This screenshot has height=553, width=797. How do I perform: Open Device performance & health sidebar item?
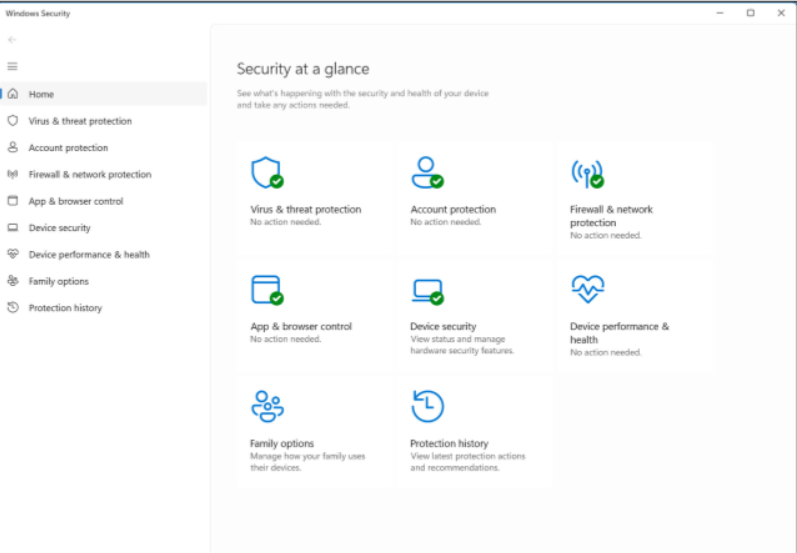point(88,255)
